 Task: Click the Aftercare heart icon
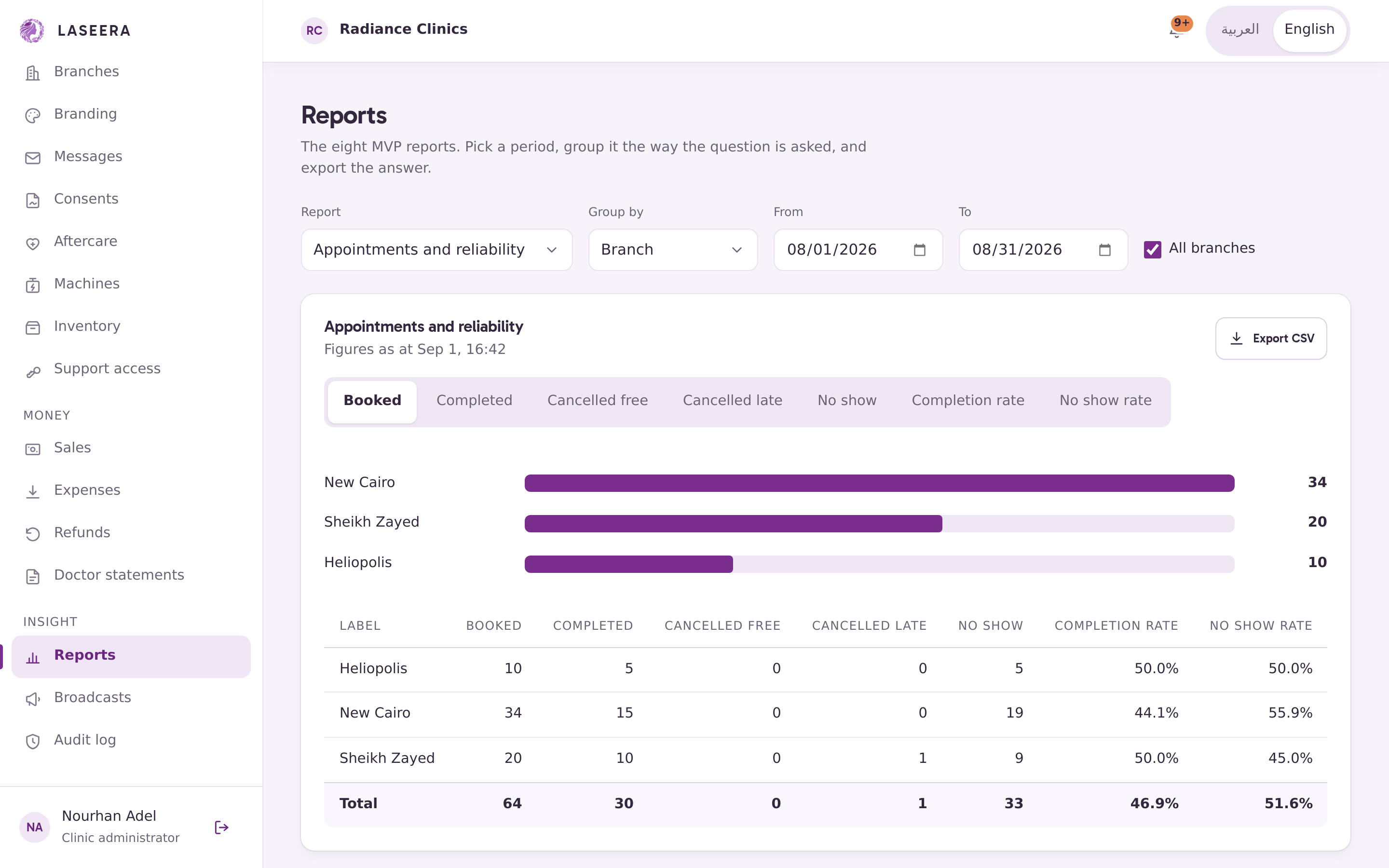click(x=33, y=243)
